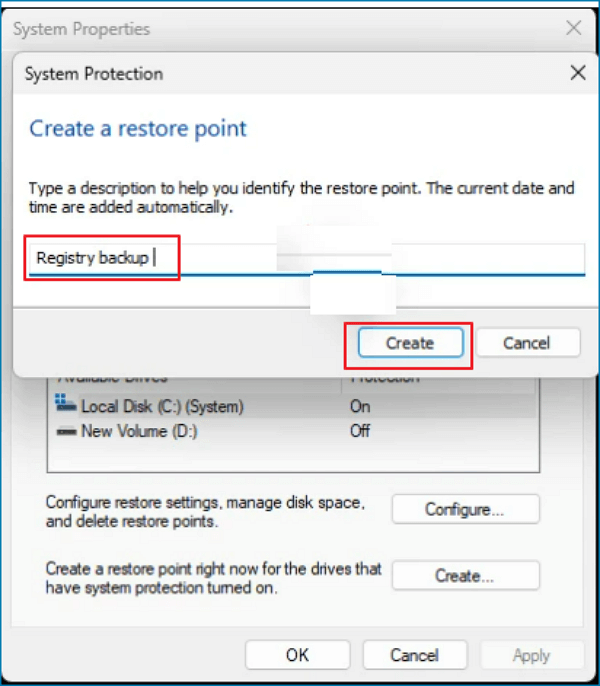
Task: Click the greyed-out Apply button
Action: pyautogui.click(x=532, y=655)
